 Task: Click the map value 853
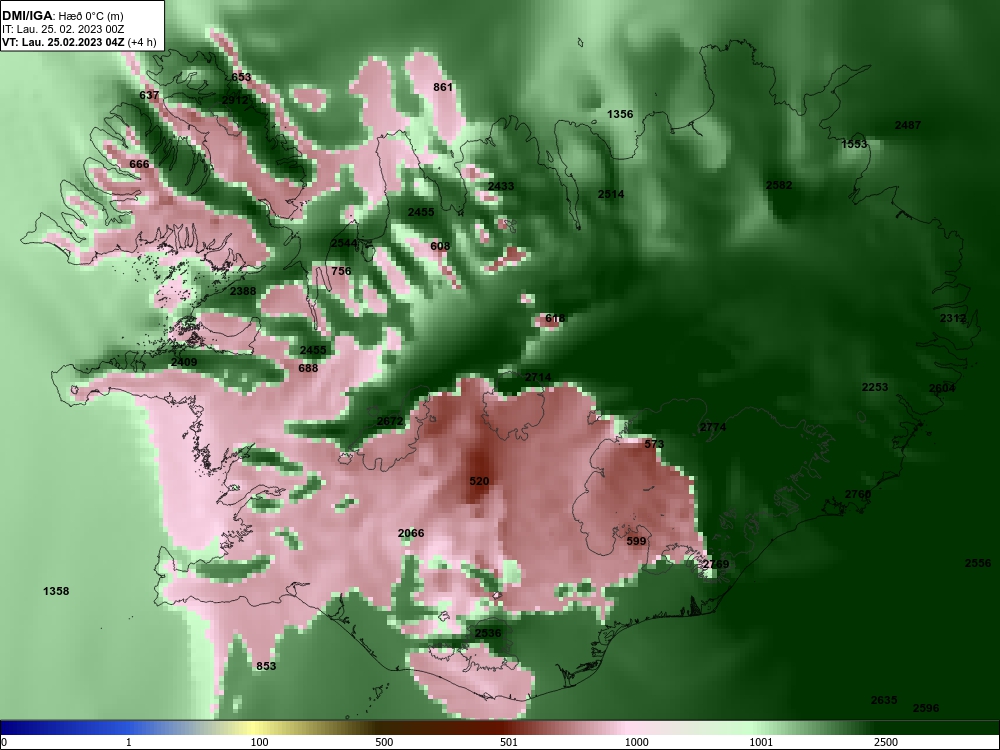pos(266,666)
